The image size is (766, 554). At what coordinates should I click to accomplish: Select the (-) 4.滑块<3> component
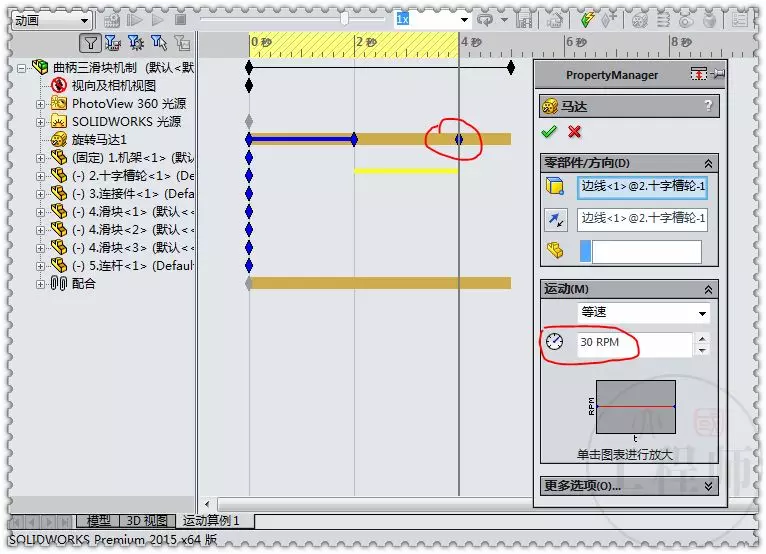coord(133,248)
